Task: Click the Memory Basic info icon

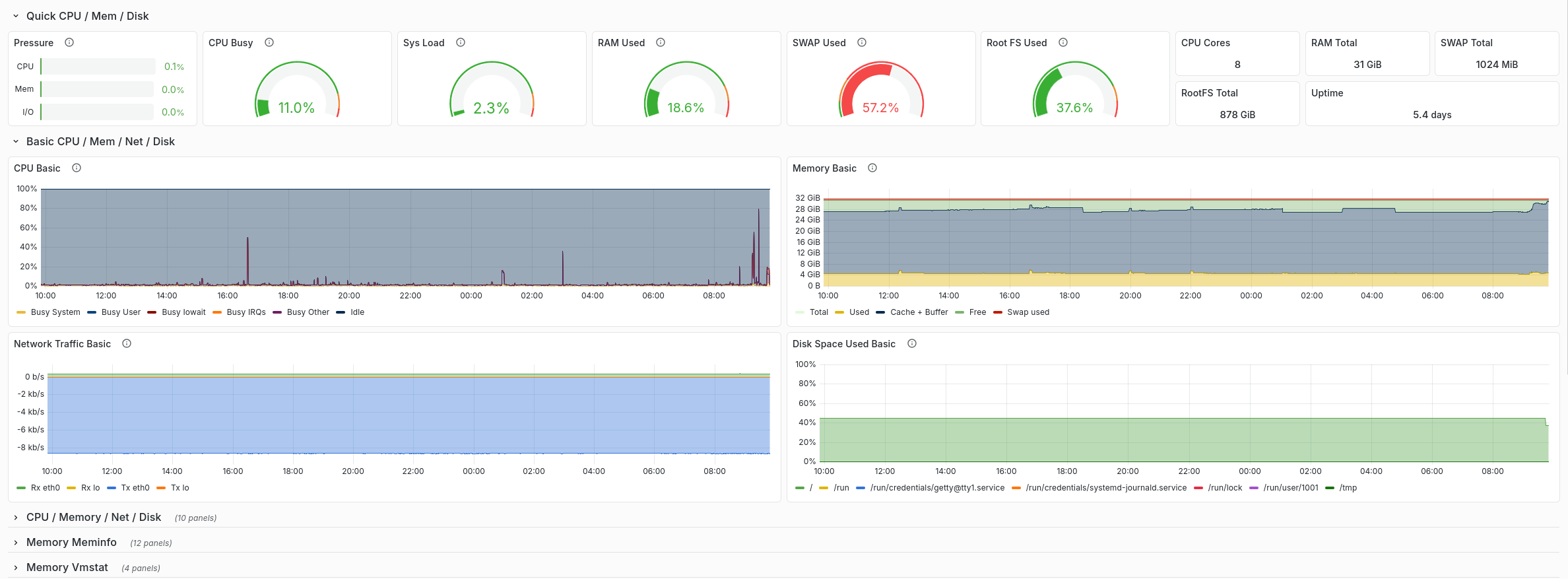Action: point(872,168)
